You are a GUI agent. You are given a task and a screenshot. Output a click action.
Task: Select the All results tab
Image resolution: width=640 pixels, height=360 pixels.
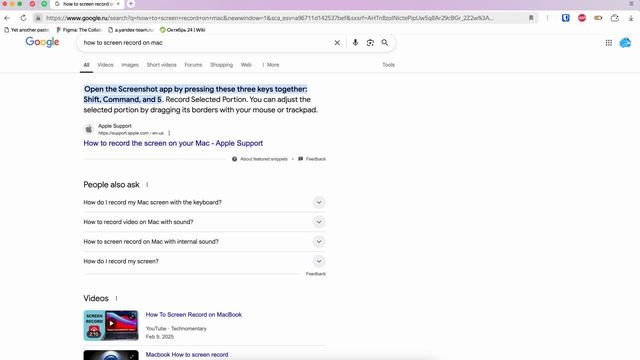87,65
